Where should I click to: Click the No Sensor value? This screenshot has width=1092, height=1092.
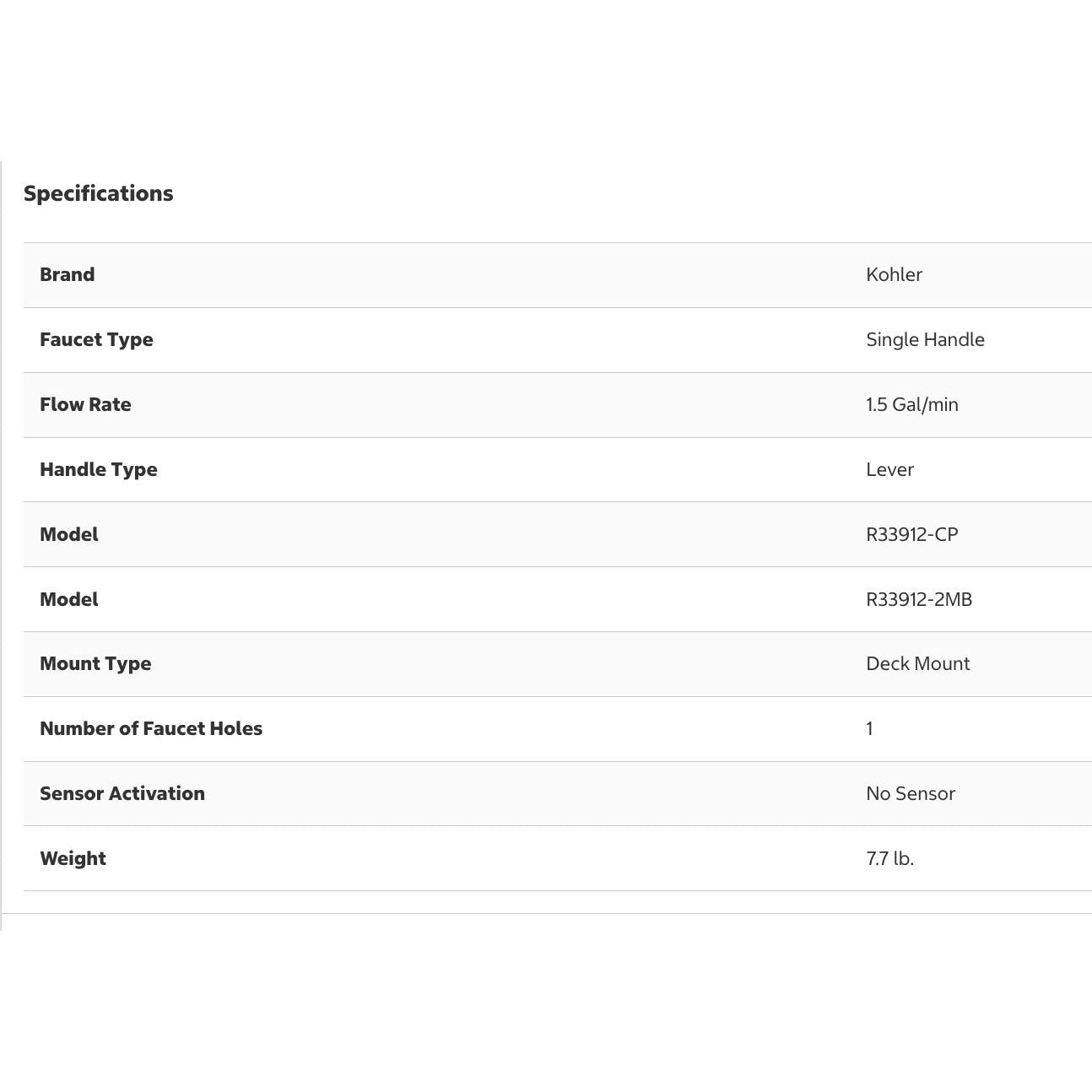(910, 793)
